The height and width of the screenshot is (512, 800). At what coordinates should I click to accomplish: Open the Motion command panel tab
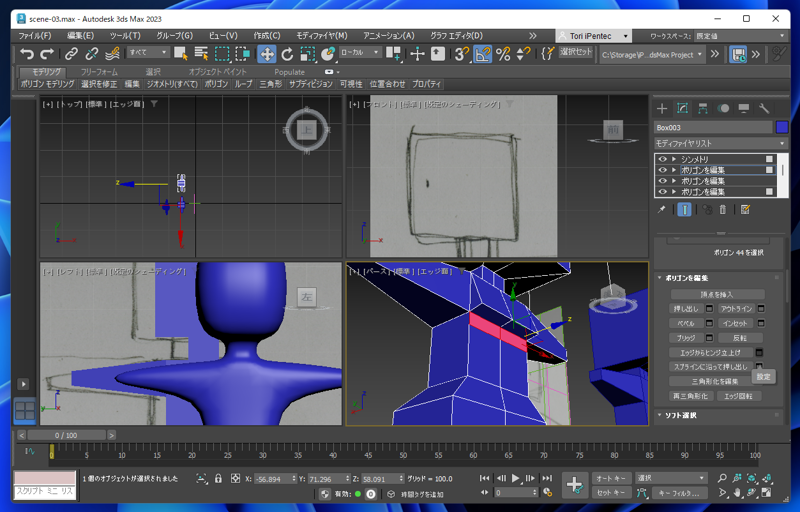723,108
